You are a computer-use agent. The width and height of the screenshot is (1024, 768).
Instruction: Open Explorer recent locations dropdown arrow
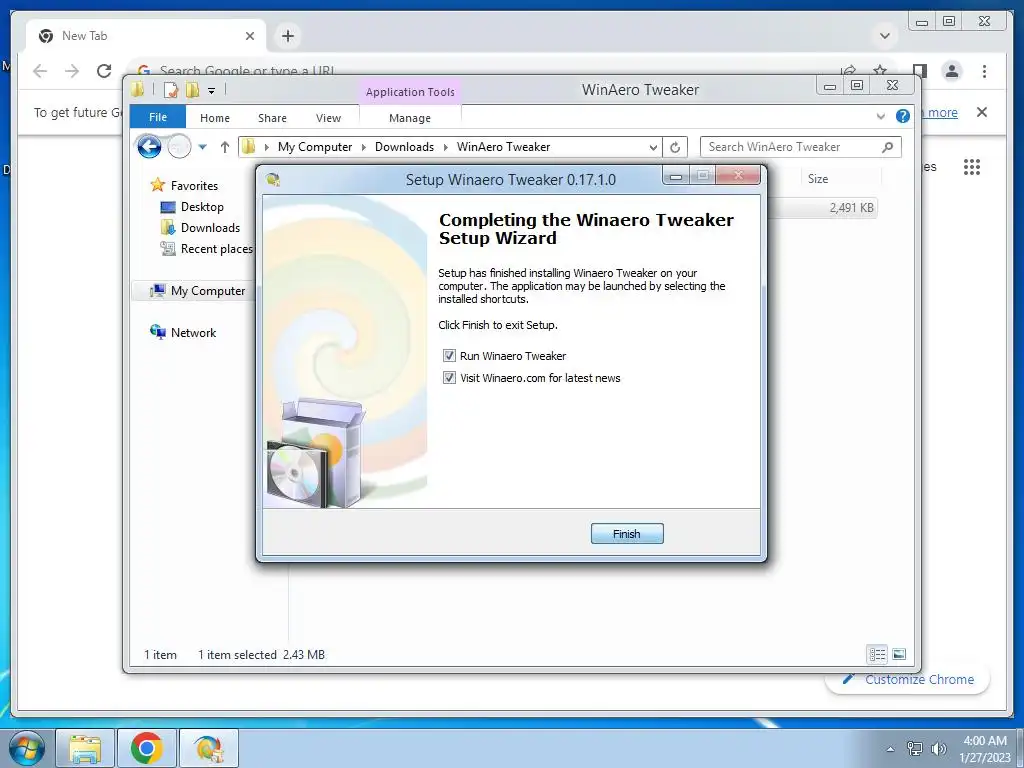pos(202,147)
